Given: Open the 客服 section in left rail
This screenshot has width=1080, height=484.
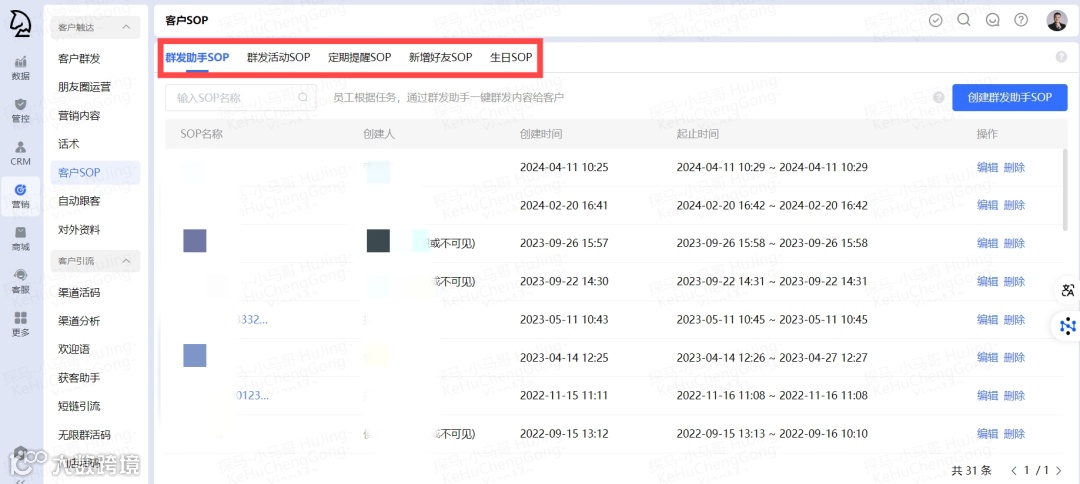Looking at the screenshot, I should pos(21,282).
